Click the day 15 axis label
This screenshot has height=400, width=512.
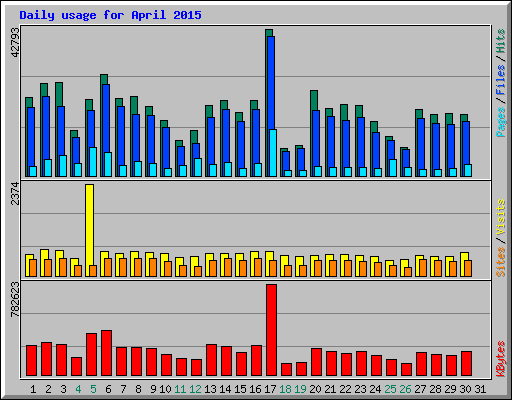click(x=240, y=389)
